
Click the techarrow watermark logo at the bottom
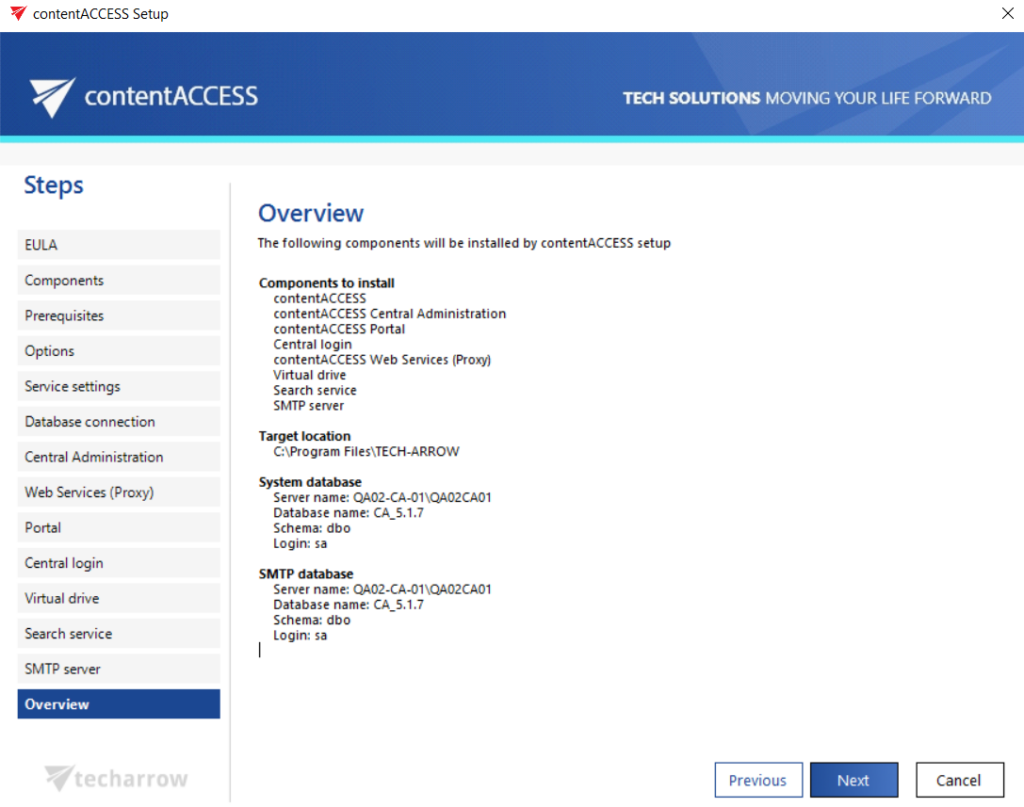tap(116, 778)
